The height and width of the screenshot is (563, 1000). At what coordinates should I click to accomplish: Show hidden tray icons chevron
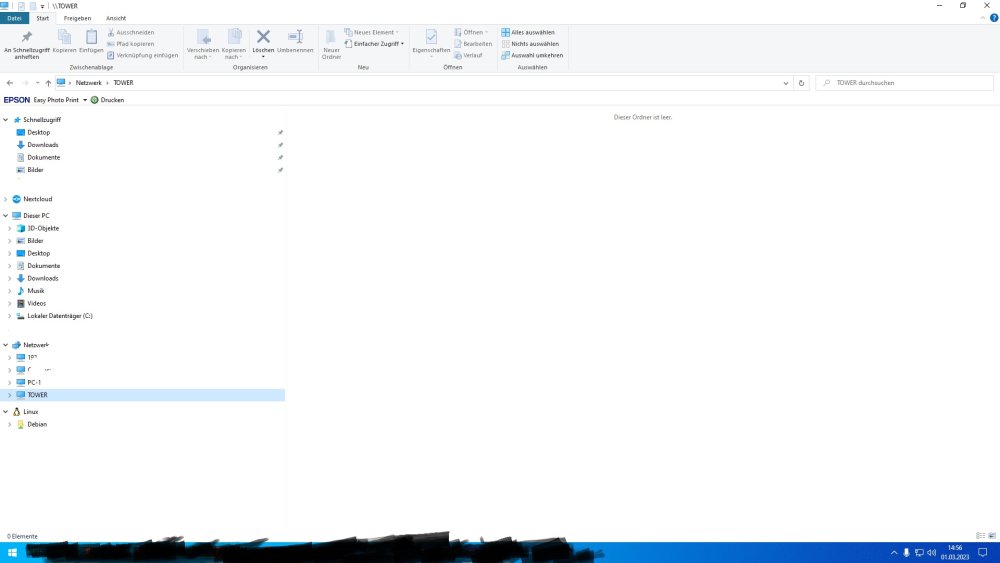(893, 553)
